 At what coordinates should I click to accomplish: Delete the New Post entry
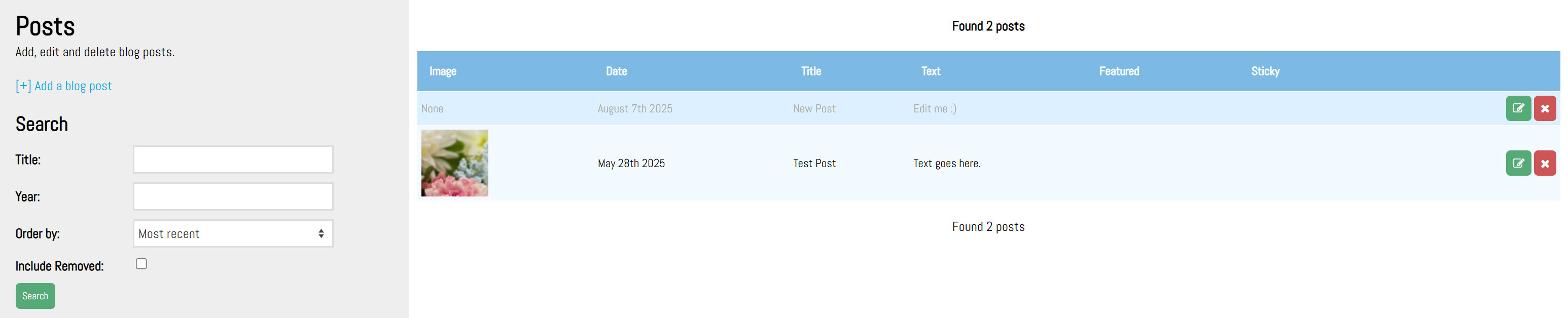[1545, 109]
